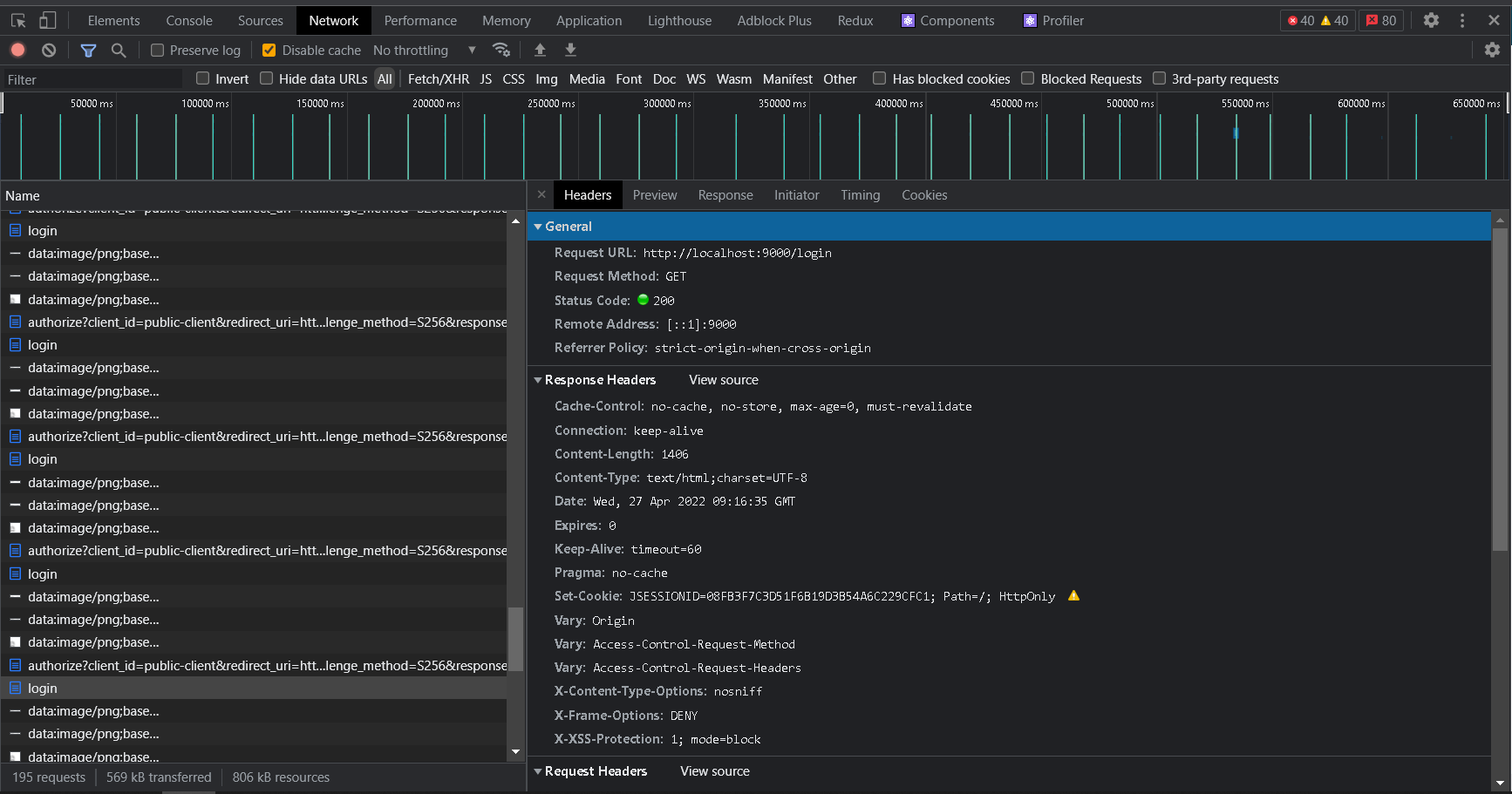The height and width of the screenshot is (794, 1512).
Task: Clear the network log
Action: click(49, 51)
